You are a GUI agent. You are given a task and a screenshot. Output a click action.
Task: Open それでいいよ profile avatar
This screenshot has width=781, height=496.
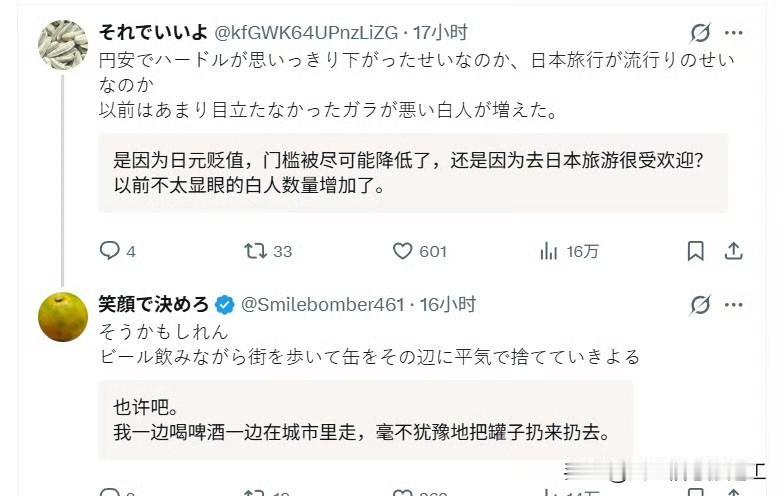click(63, 45)
